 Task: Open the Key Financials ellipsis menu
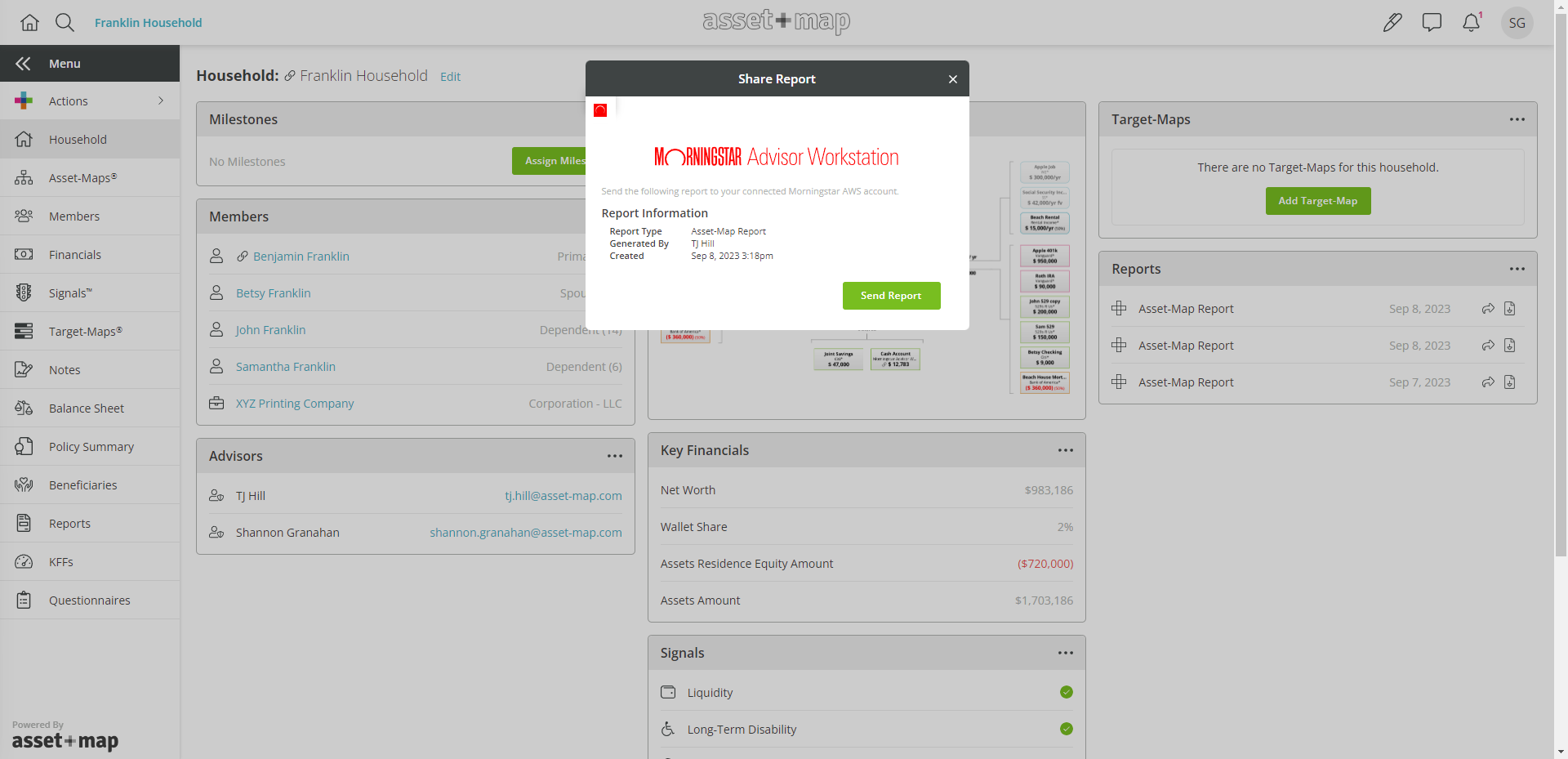(x=1065, y=449)
